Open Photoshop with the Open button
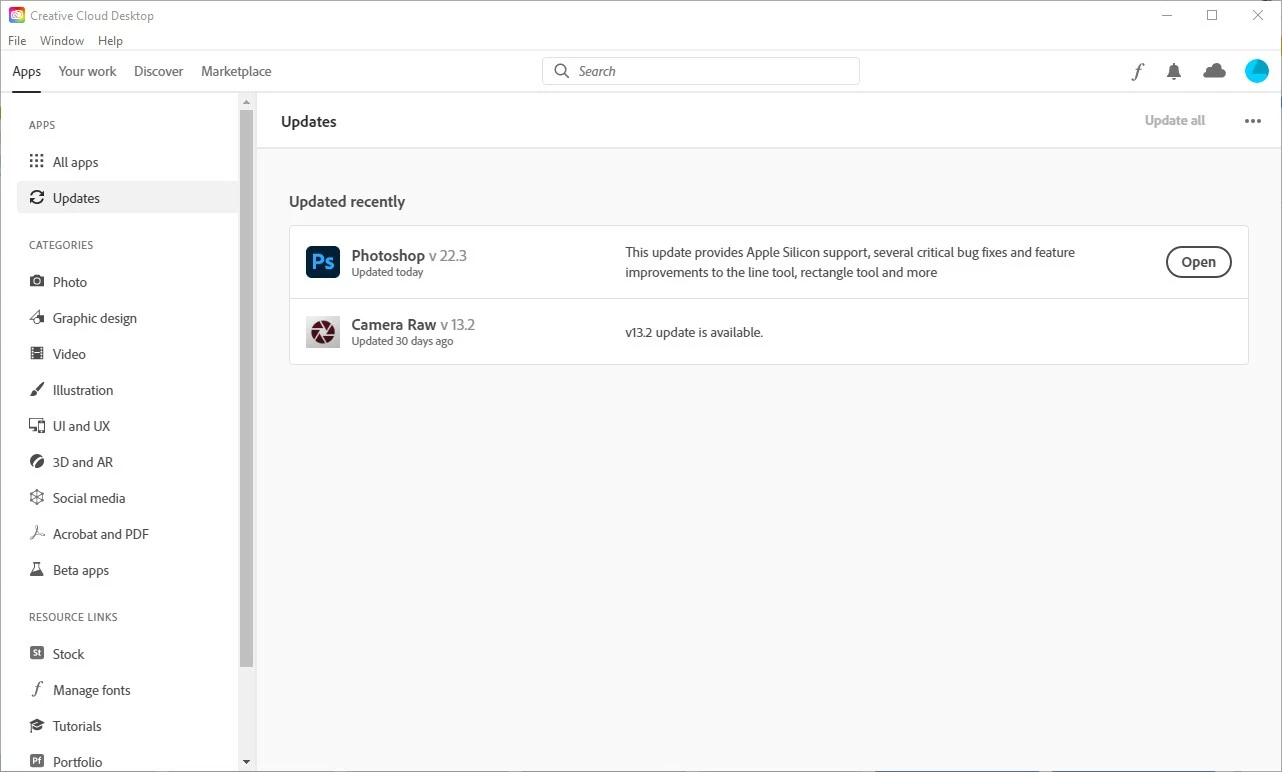Screen dimensions: 1282x772 [x=1198, y=262]
